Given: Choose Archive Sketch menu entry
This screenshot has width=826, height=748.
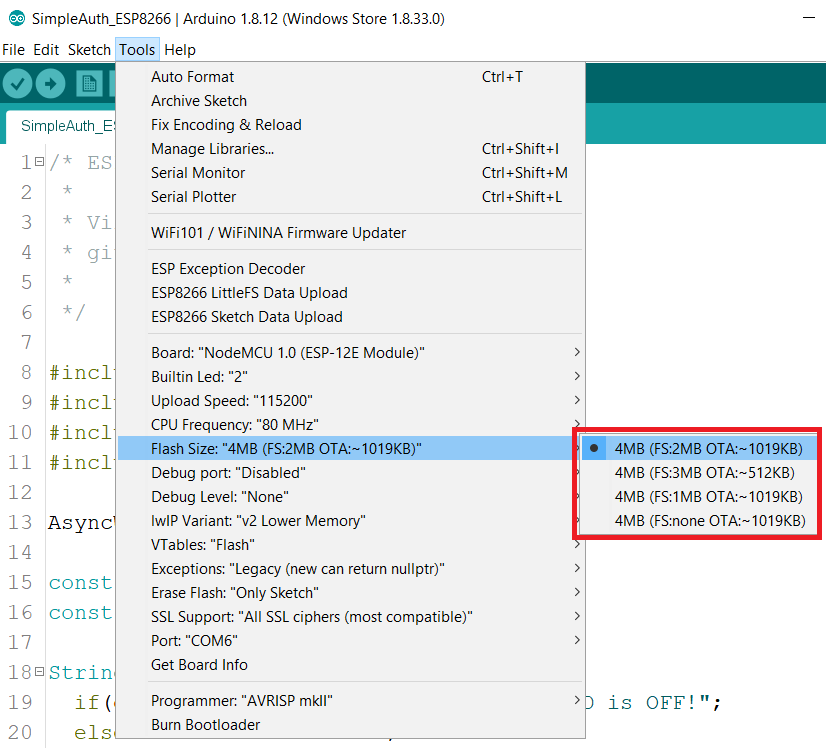Looking at the screenshot, I should [x=350, y=101].
